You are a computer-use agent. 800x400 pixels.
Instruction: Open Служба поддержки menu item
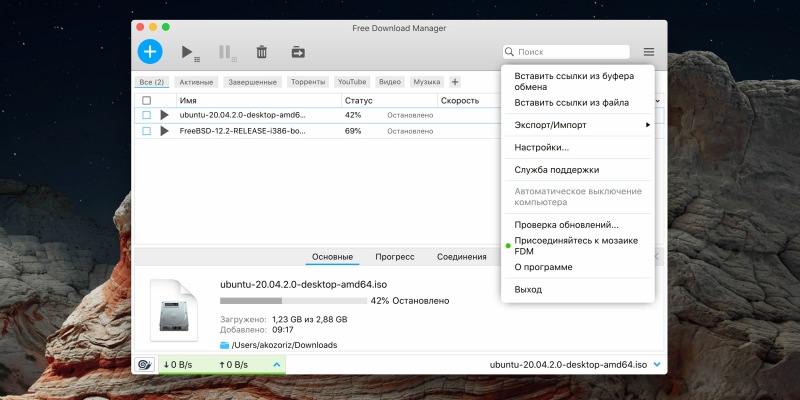(x=578, y=170)
